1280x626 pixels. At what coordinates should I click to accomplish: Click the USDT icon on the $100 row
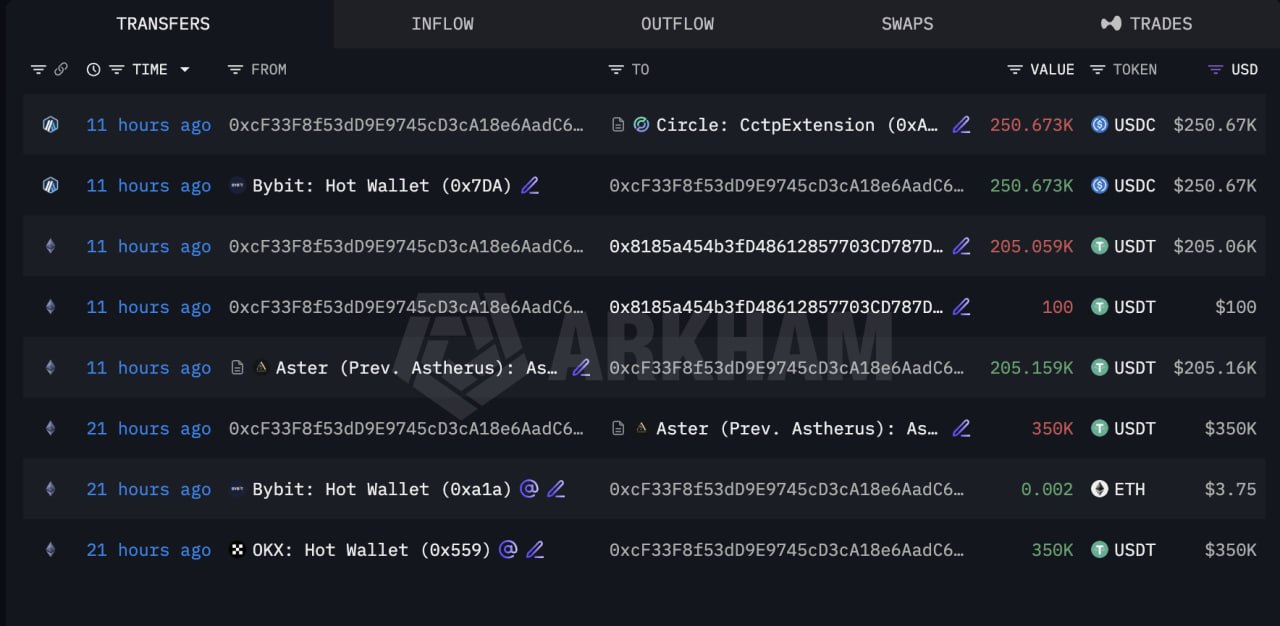tap(1099, 307)
